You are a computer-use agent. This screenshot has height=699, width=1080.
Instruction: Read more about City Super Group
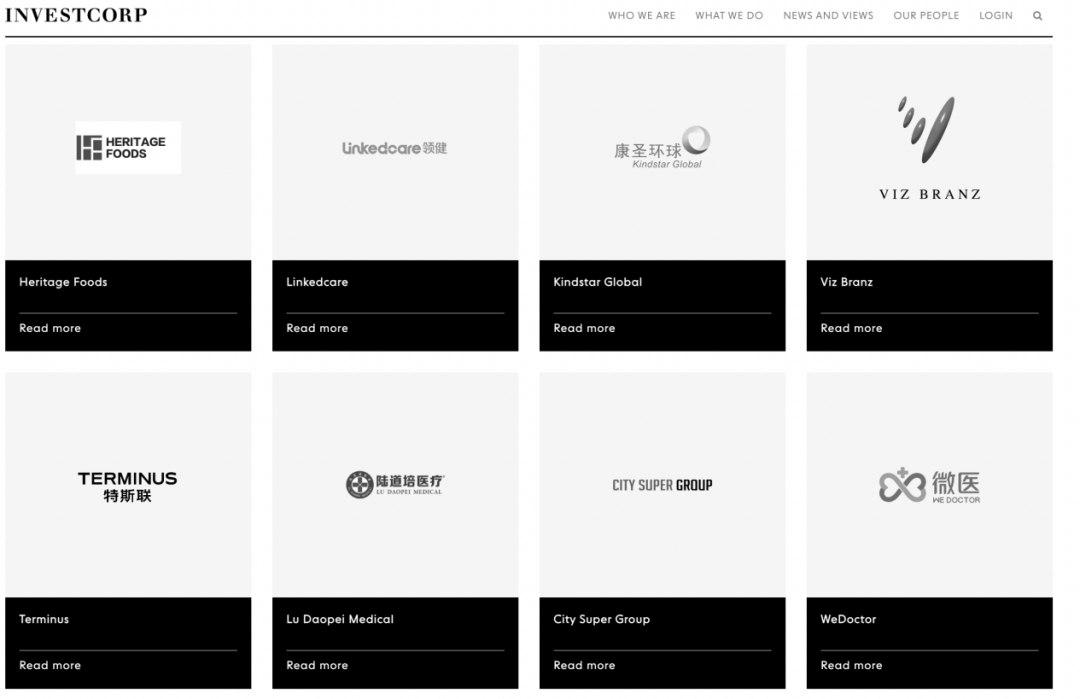click(x=584, y=665)
